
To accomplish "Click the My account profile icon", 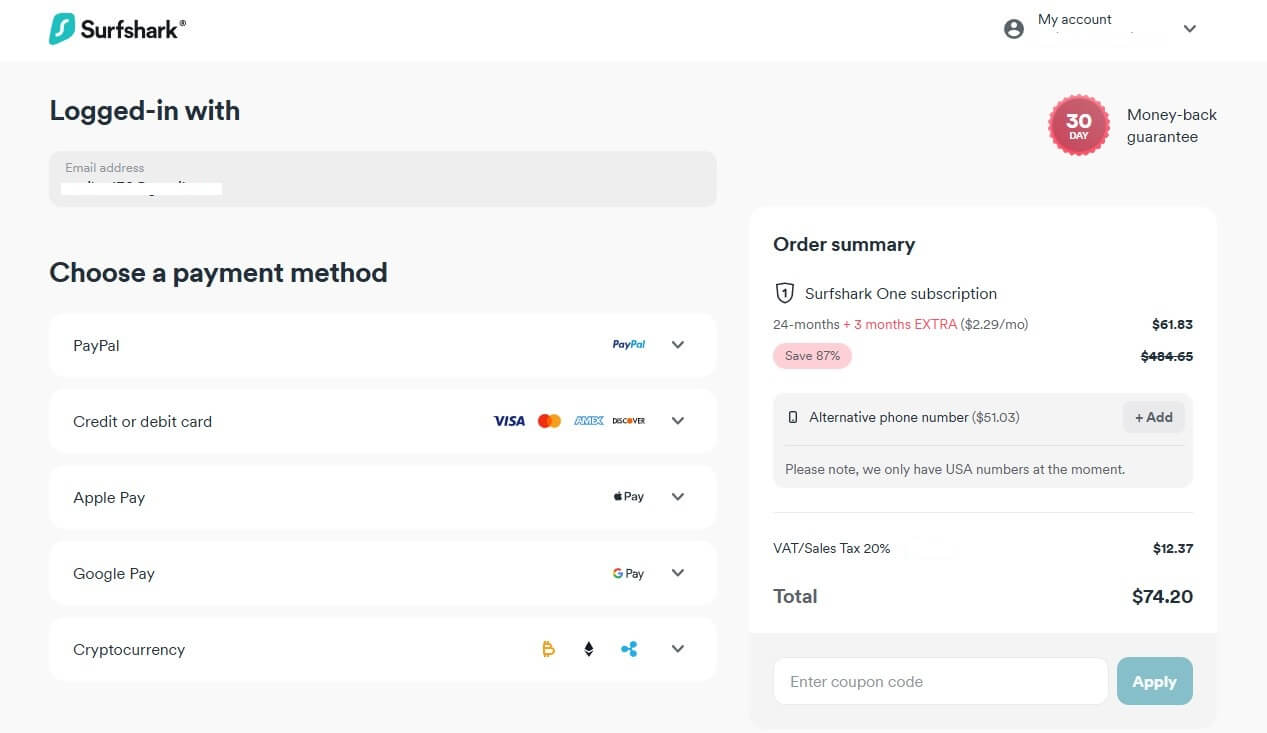I will 1013,28.
